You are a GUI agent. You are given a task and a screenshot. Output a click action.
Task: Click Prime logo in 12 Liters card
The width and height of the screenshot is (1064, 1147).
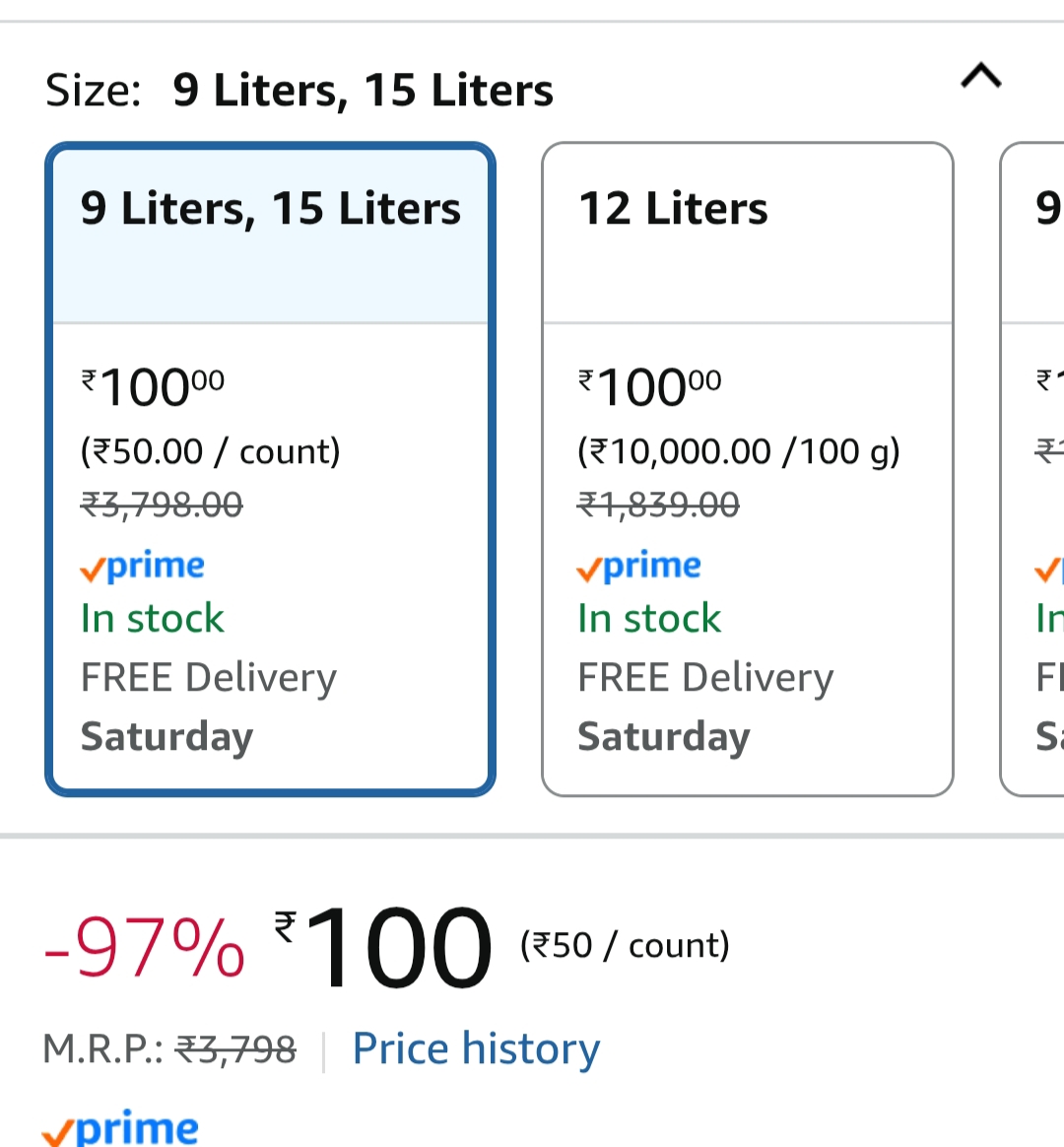[x=639, y=566]
